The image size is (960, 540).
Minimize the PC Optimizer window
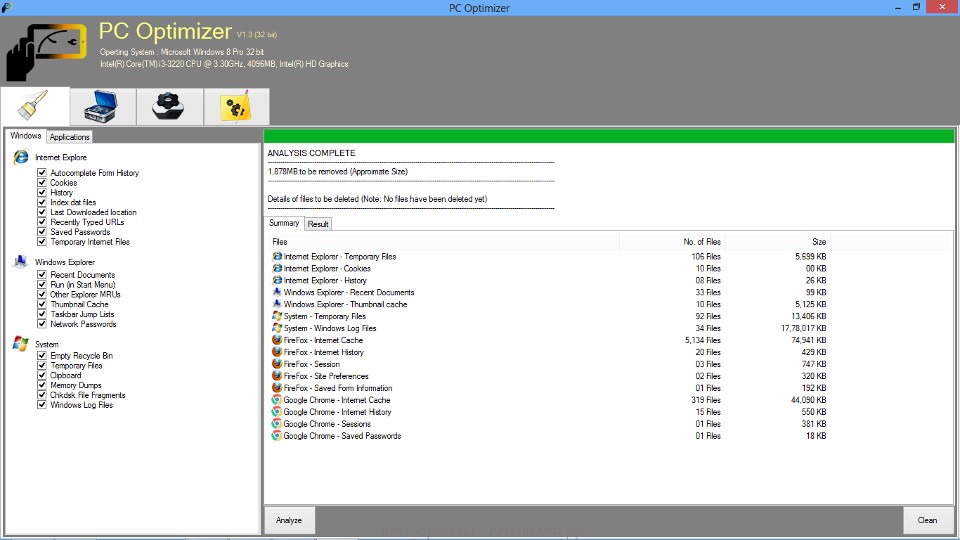pyautogui.click(x=898, y=7)
